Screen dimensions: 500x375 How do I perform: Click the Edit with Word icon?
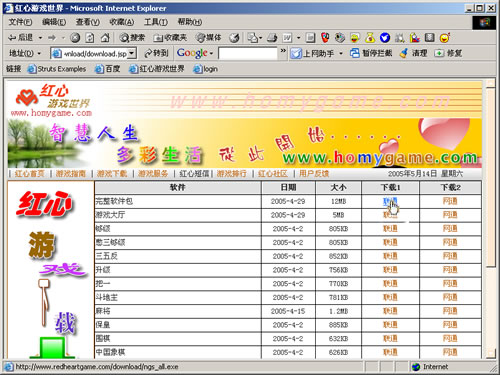point(287,38)
